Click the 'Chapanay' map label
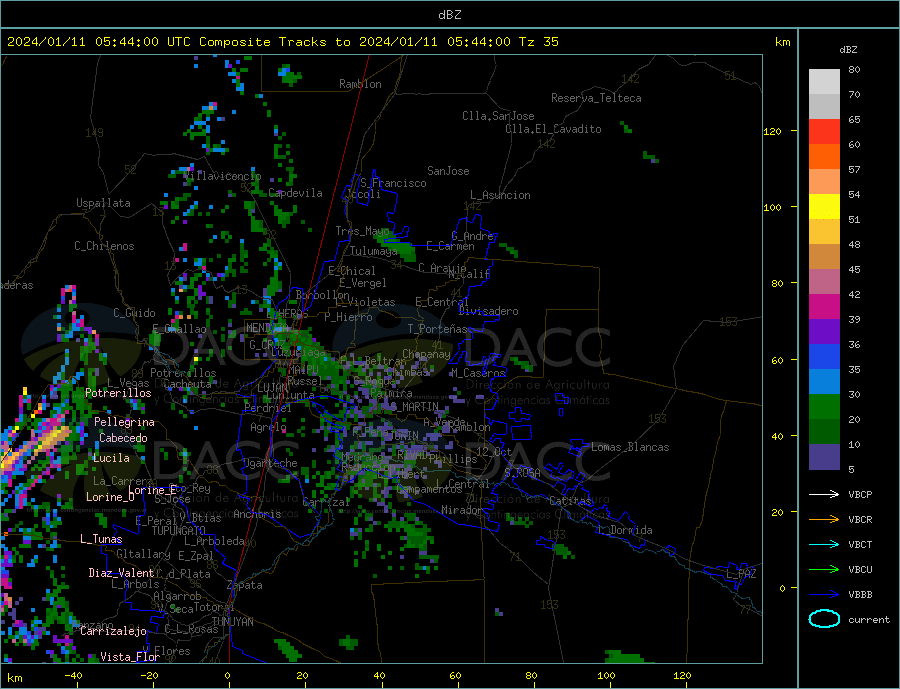900x689 pixels. (426, 354)
